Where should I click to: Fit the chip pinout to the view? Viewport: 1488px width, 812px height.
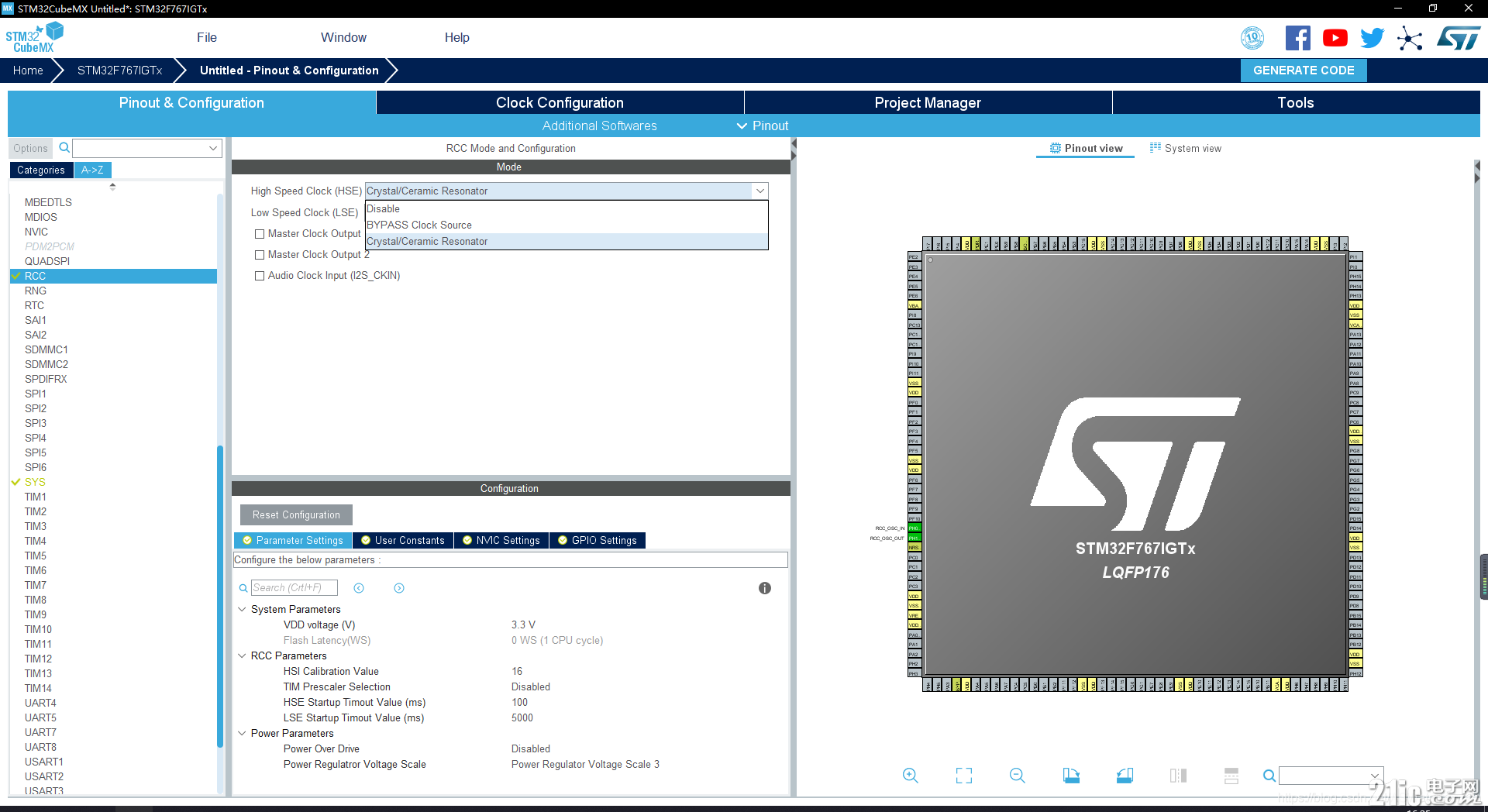964,776
